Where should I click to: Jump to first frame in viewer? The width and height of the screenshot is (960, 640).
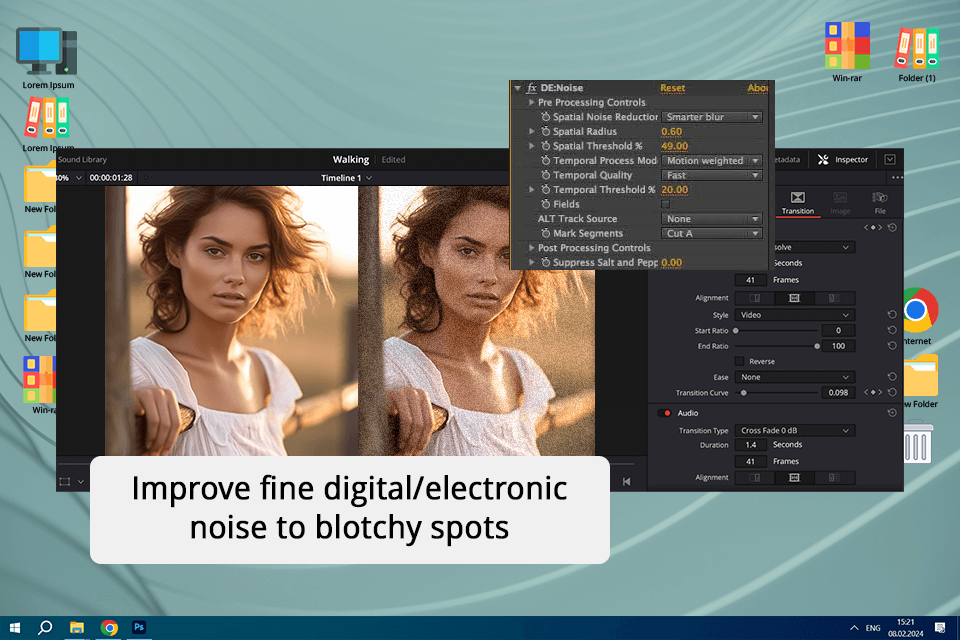[626, 482]
